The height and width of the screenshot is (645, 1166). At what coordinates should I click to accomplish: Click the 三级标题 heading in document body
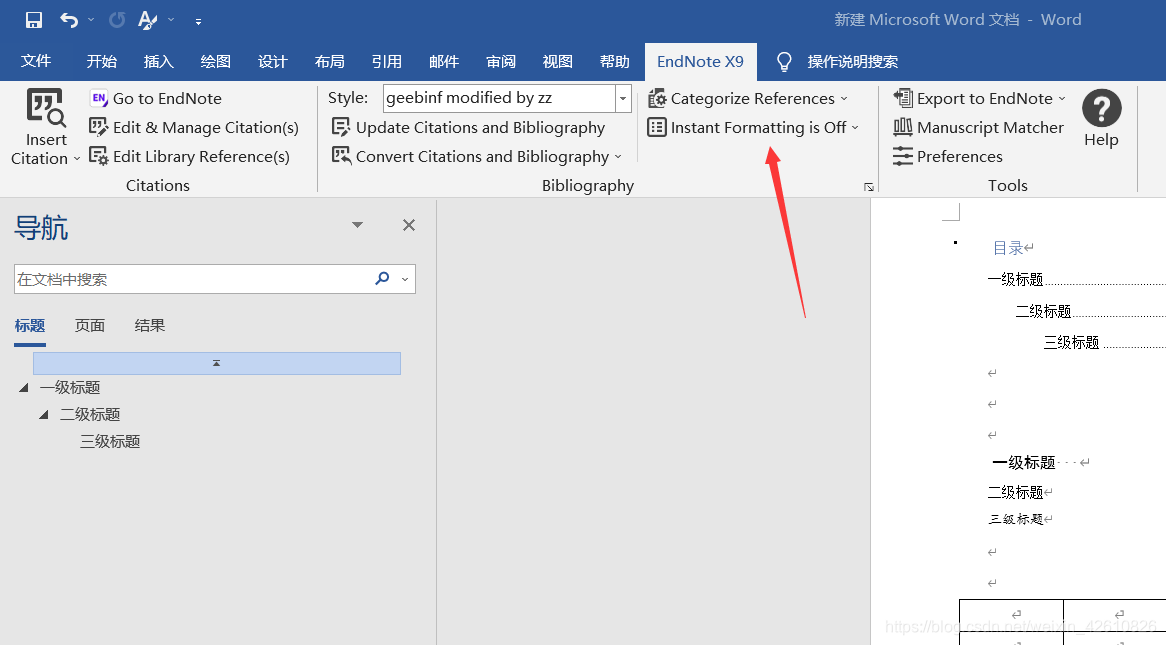[1015, 519]
